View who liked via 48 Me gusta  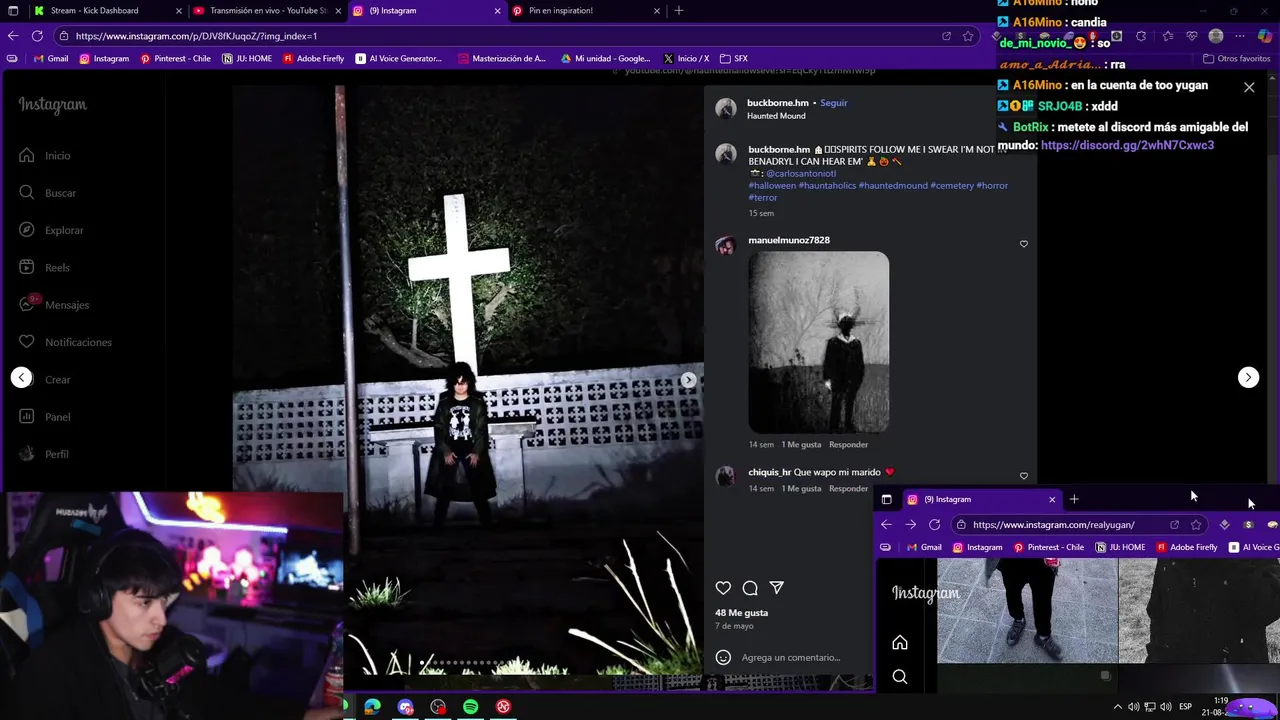741,613
